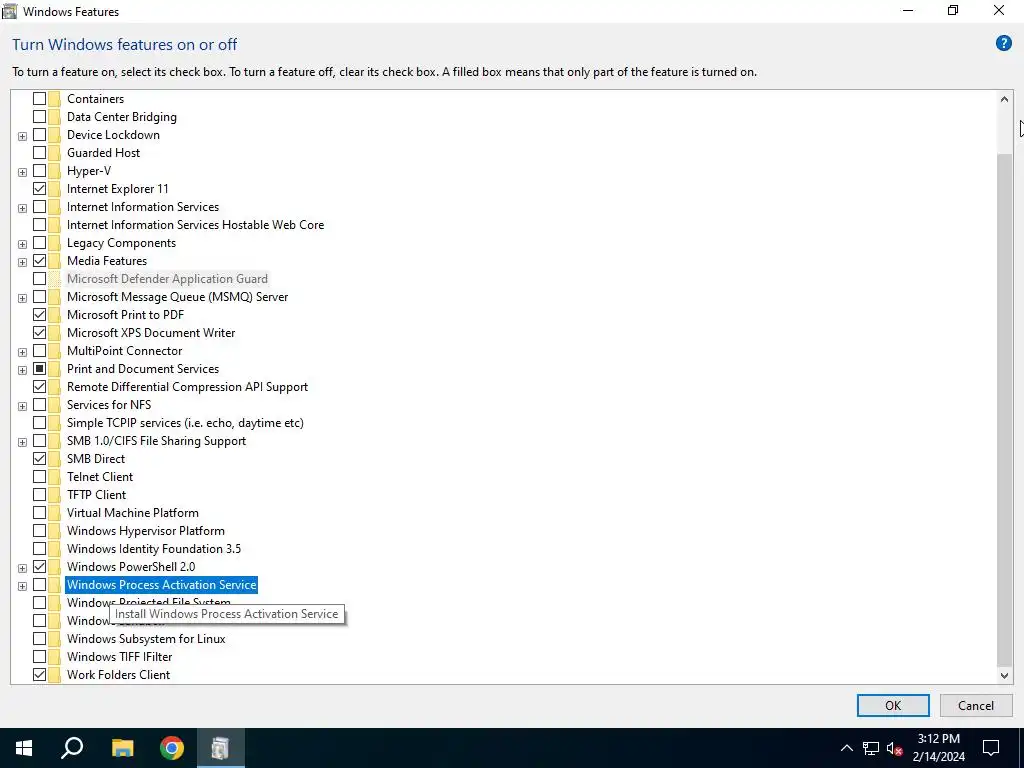Confirm changes with OK button
Image resolution: width=1024 pixels, height=768 pixels.
893,705
